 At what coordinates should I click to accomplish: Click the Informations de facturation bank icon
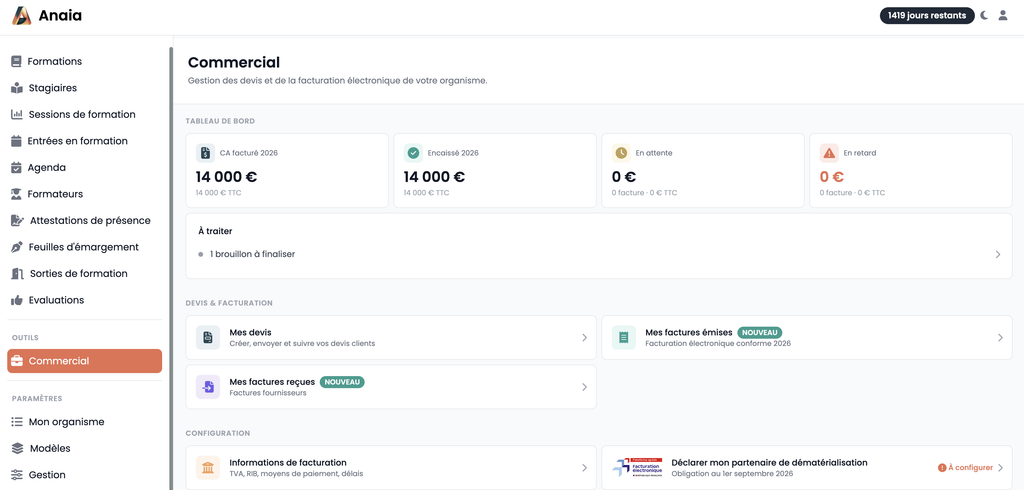pyautogui.click(x=208, y=468)
